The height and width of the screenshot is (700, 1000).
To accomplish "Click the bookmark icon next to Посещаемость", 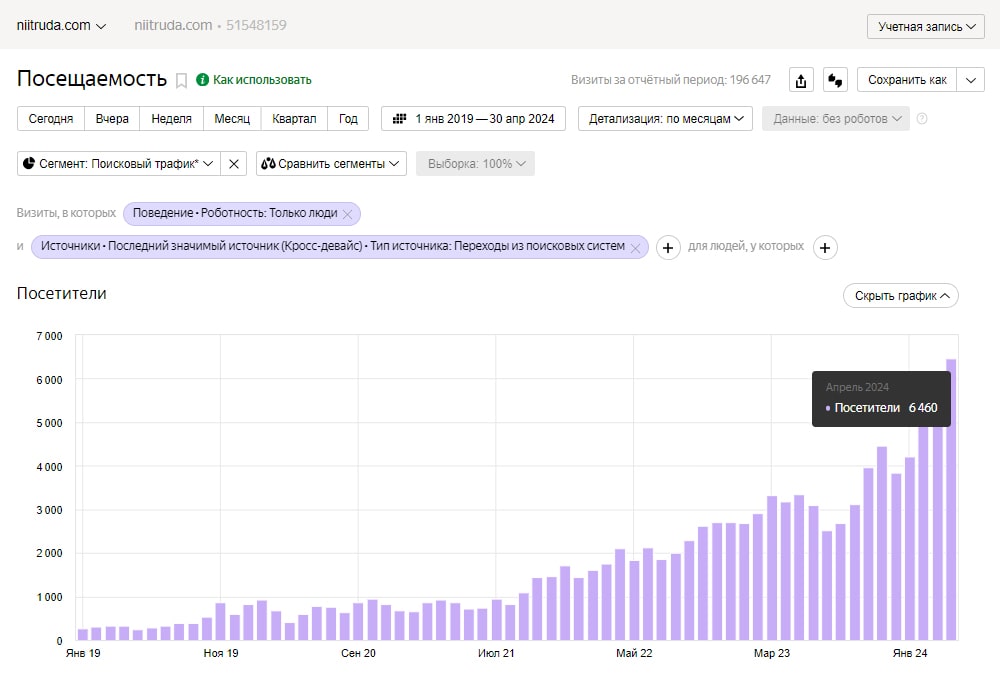I will [181, 81].
